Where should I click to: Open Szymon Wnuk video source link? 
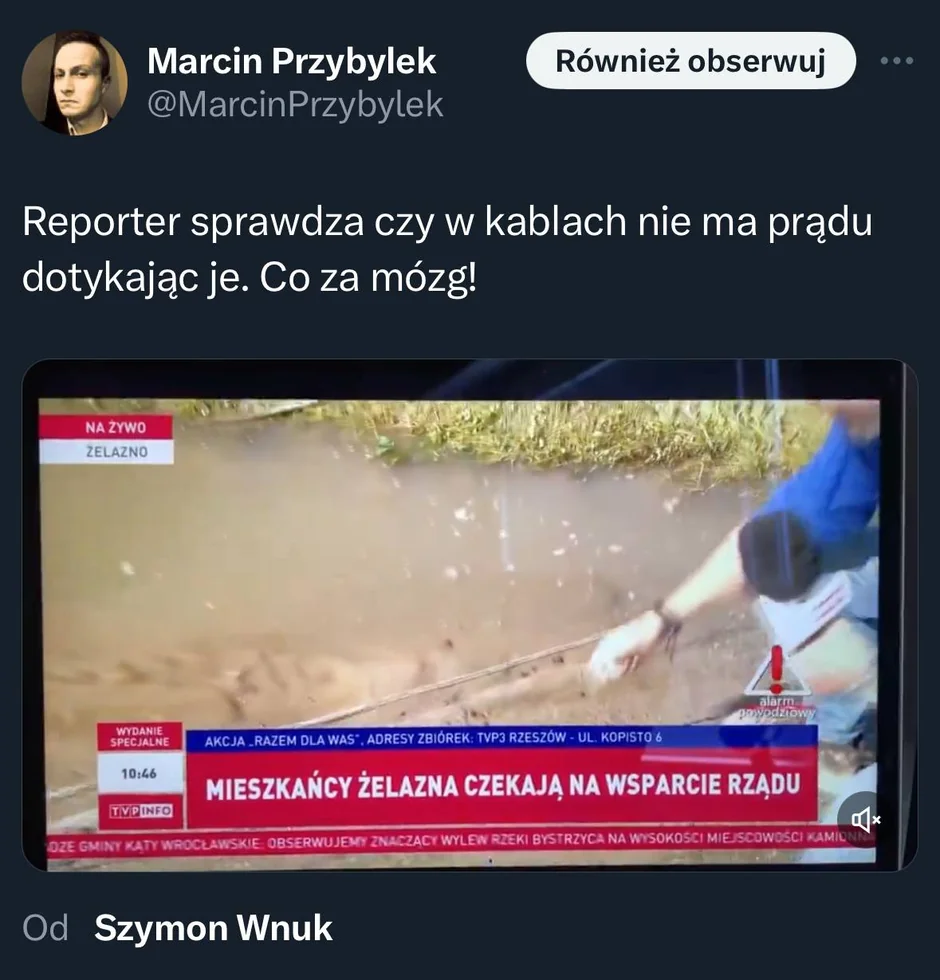(213, 928)
